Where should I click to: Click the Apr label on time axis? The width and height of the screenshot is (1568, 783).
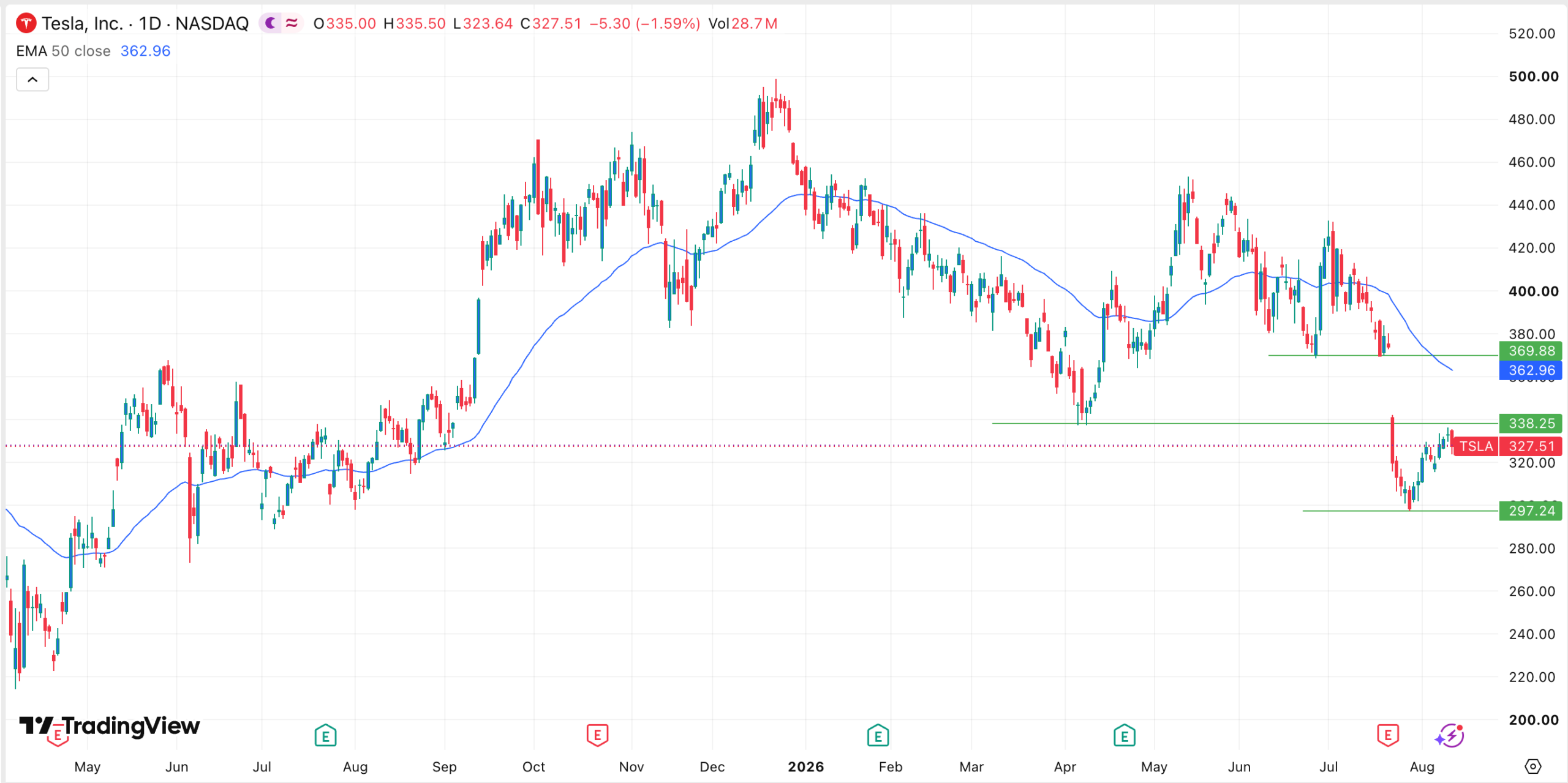pyautogui.click(x=1065, y=766)
